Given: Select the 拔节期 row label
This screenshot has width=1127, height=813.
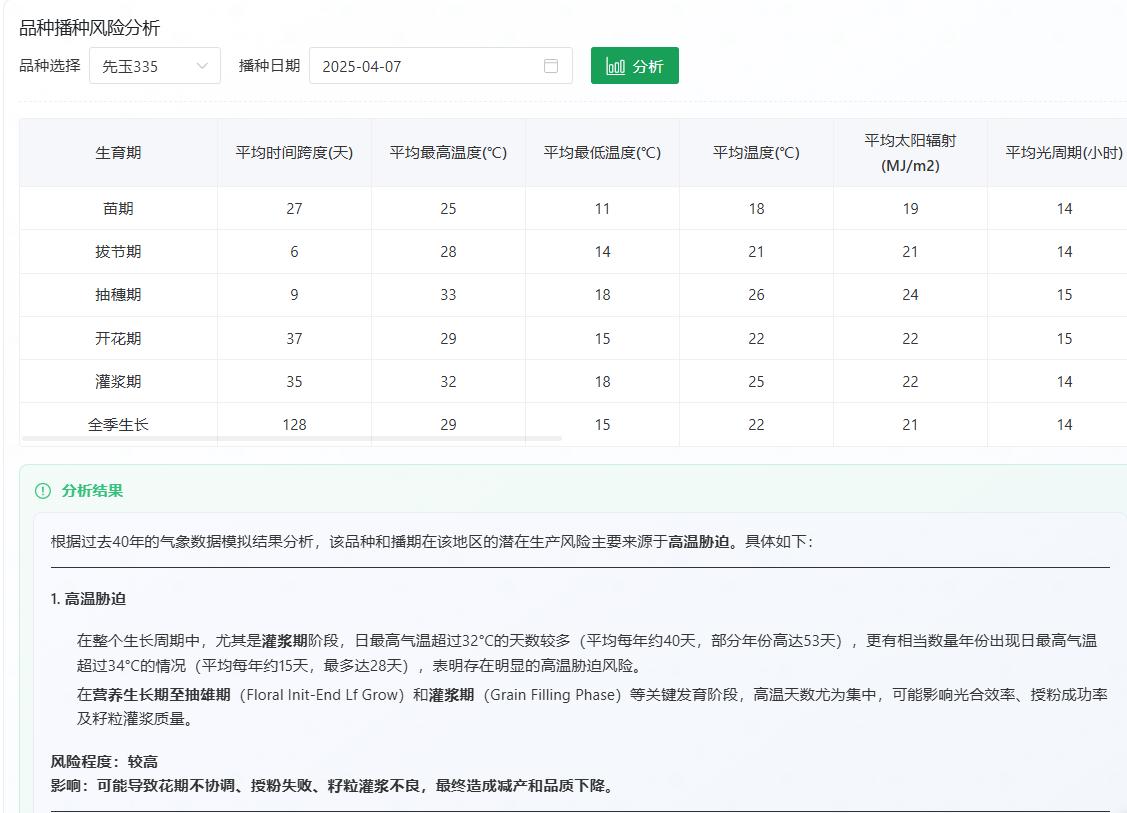Looking at the screenshot, I should (x=118, y=252).
